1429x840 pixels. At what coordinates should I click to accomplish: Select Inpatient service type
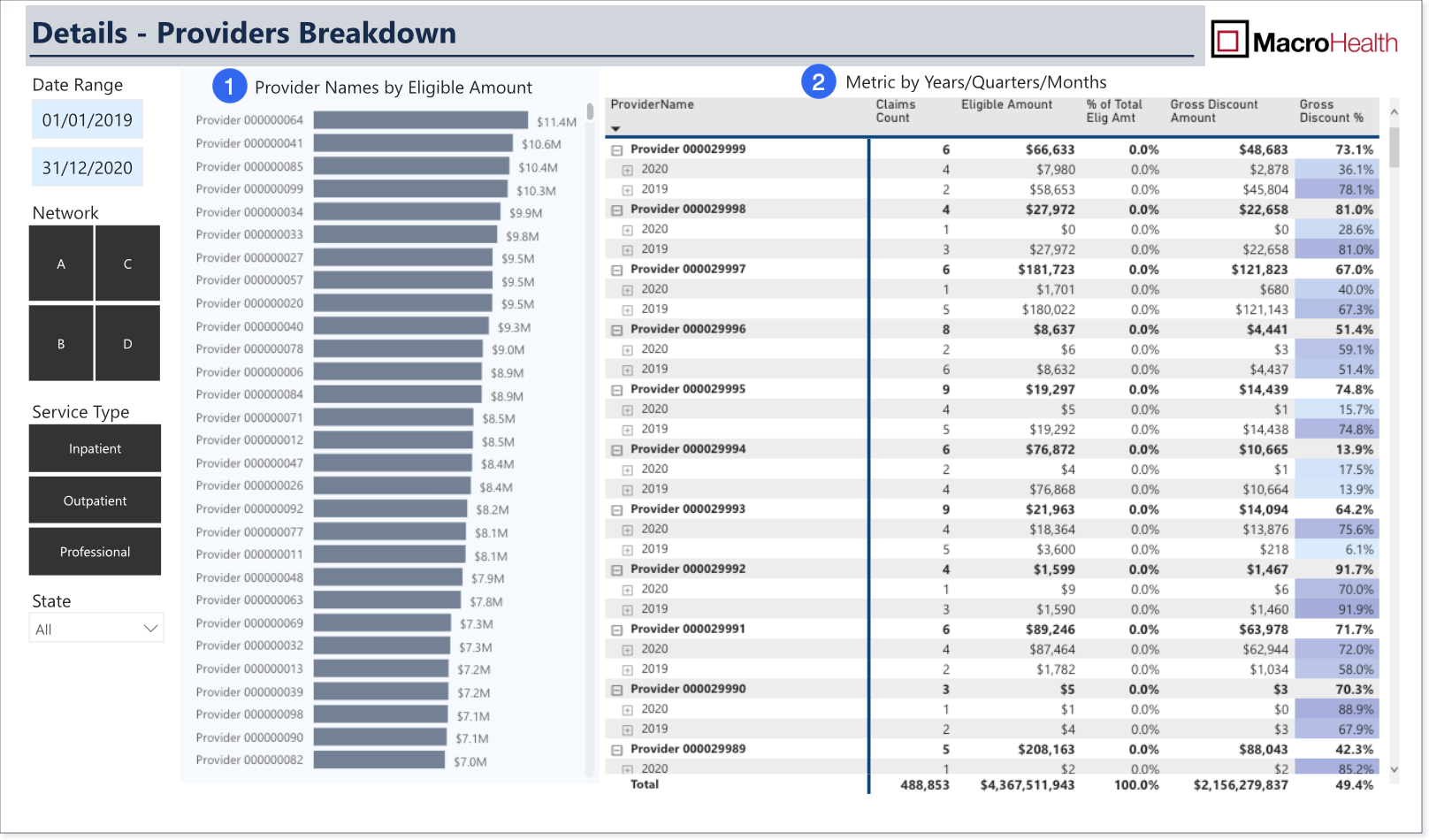[x=95, y=448]
